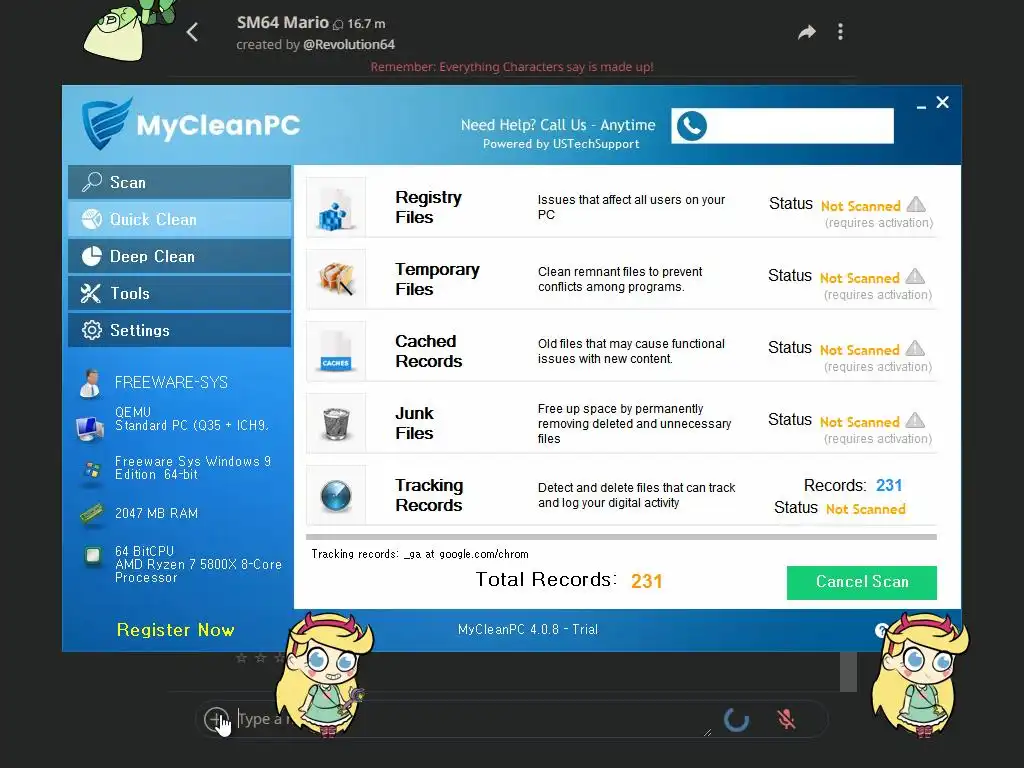The height and width of the screenshot is (768, 1024).
Task: Click the Cached Records label
Action: click(428, 351)
